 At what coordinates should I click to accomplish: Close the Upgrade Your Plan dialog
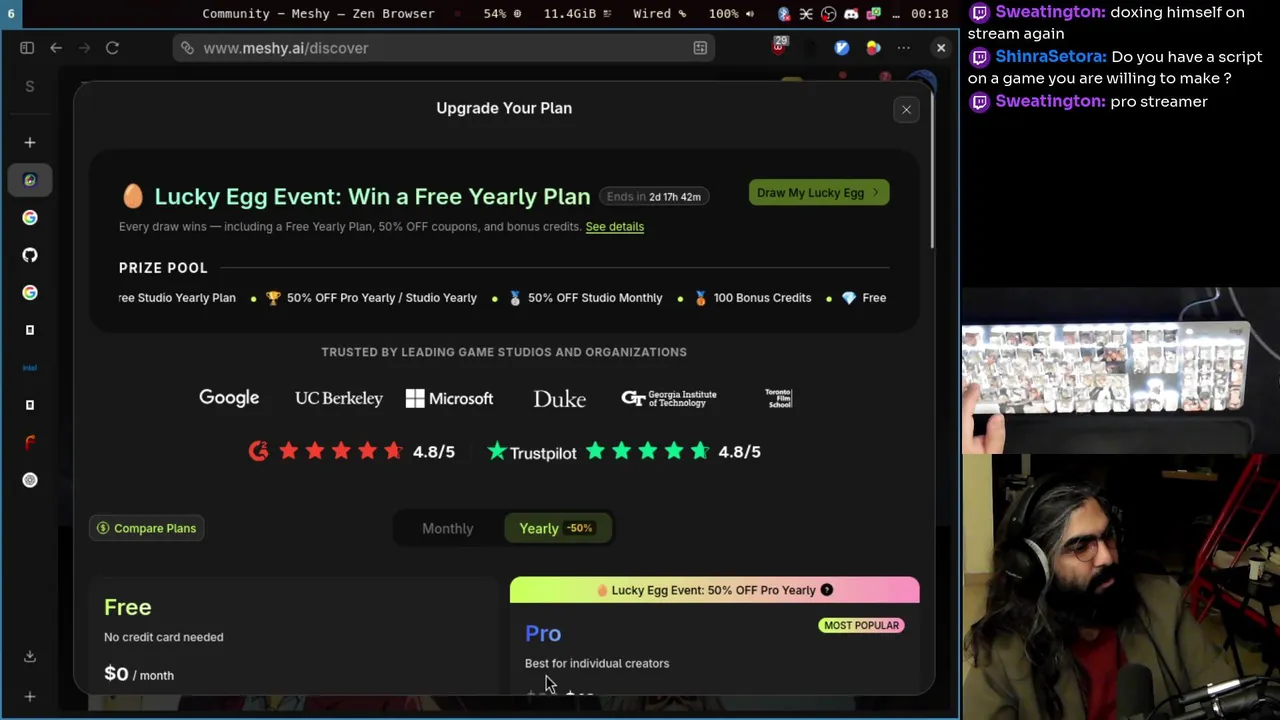pos(906,110)
